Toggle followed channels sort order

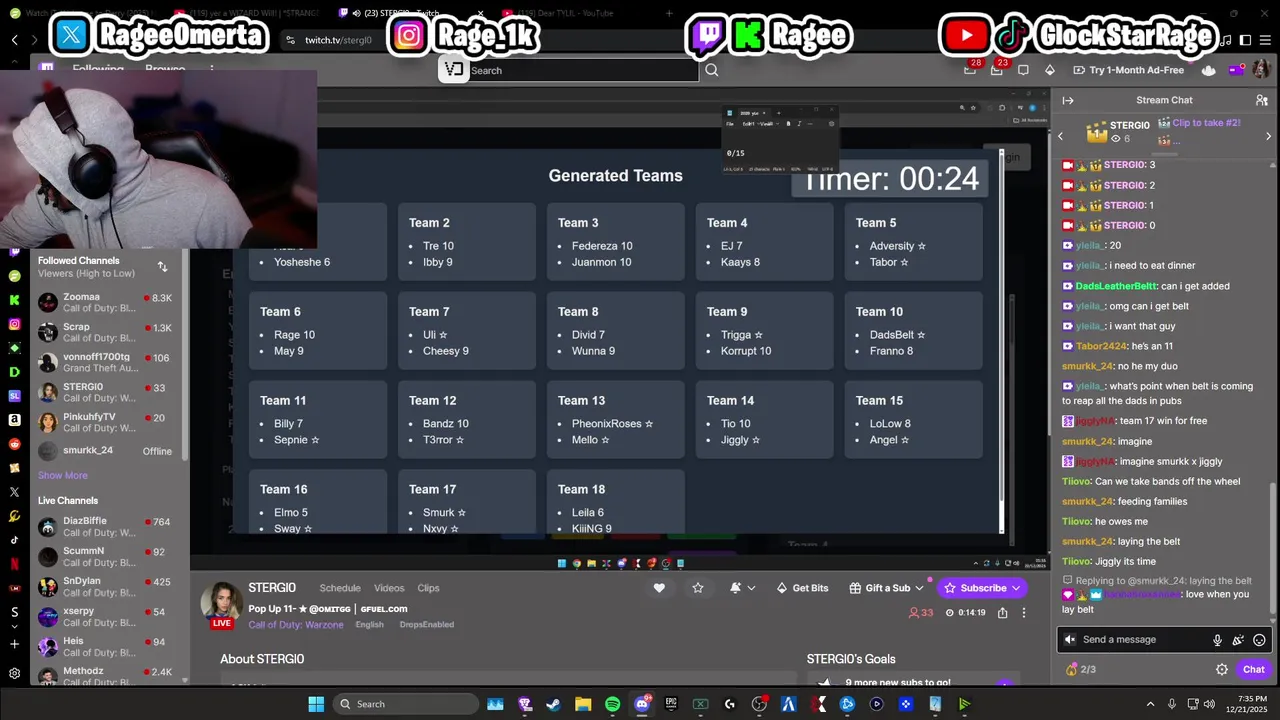[162, 267]
